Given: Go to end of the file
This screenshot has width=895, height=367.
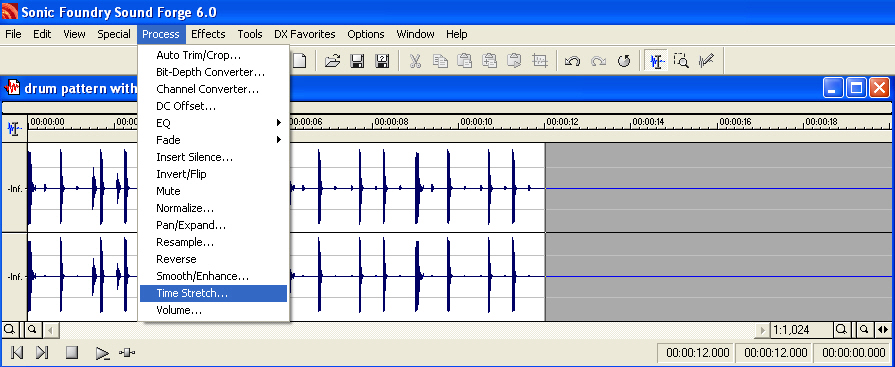Looking at the screenshot, I should pyautogui.click(x=43, y=353).
